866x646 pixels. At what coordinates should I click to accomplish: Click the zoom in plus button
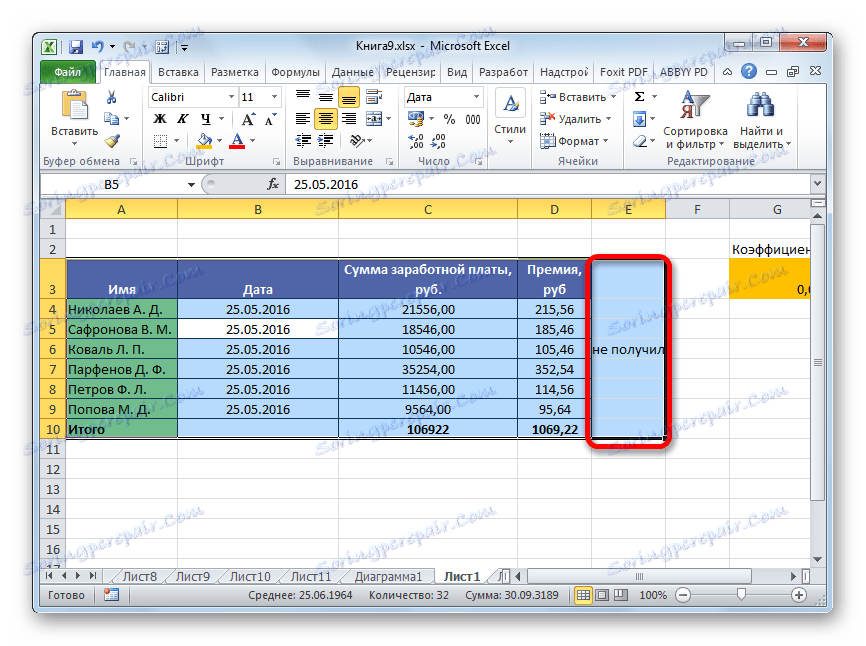(799, 595)
